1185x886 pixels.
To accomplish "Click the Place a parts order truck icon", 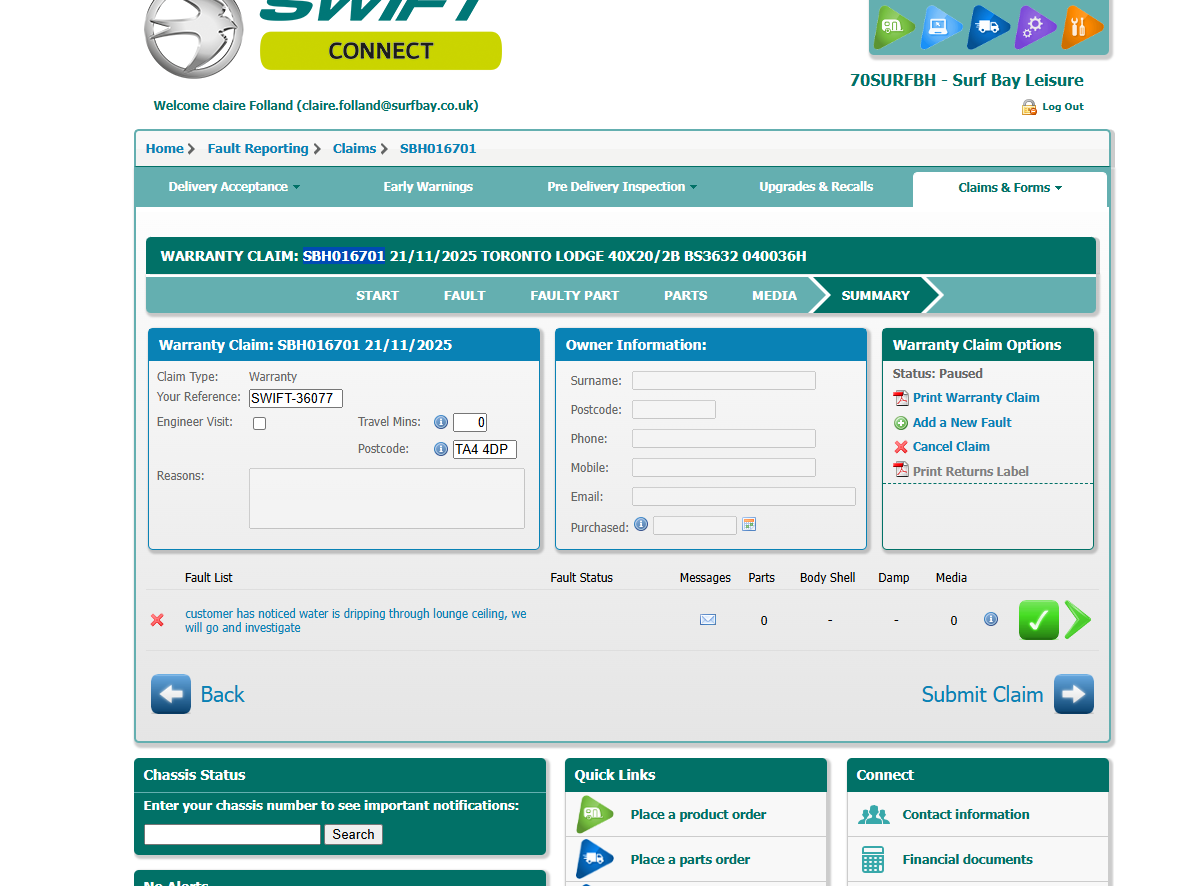I will coord(596,859).
